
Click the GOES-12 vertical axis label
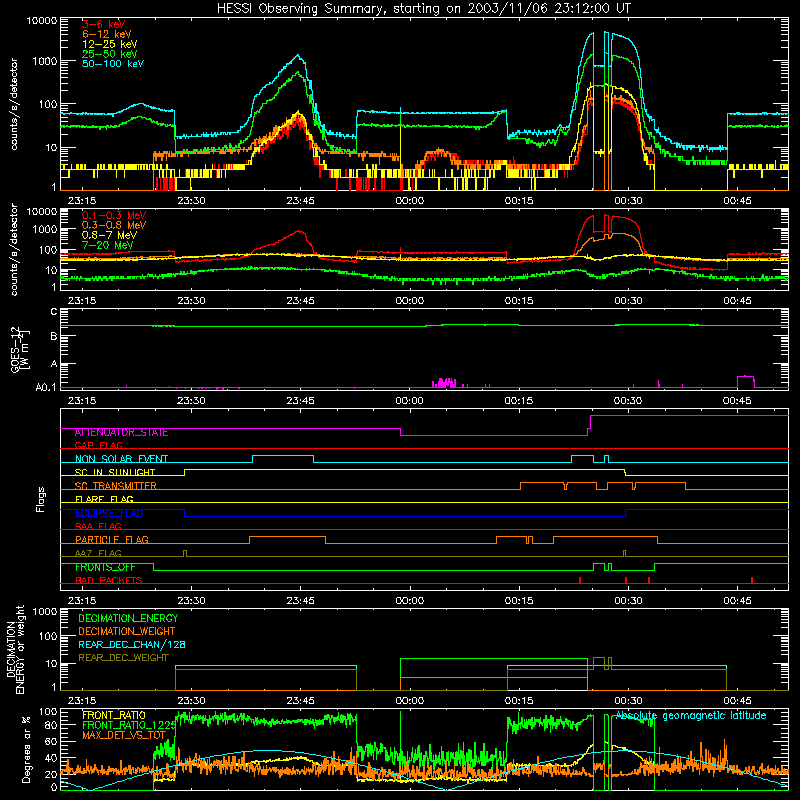pyautogui.click(x=19, y=349)
